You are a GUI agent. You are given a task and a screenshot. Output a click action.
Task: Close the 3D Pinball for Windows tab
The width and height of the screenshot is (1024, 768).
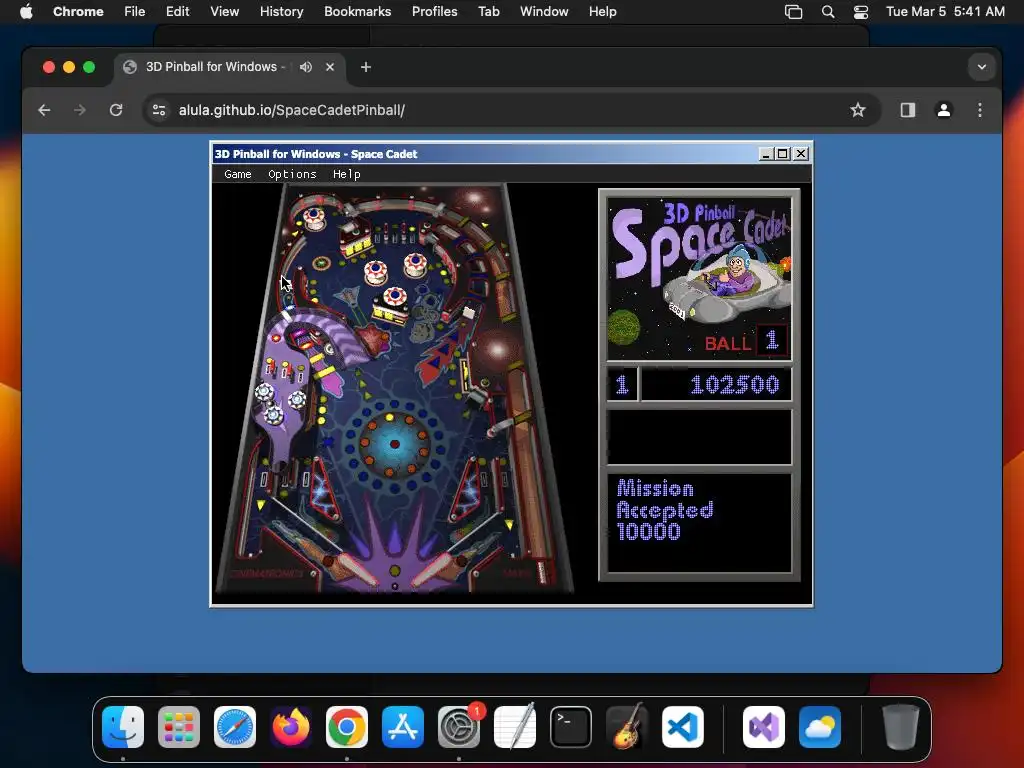tap(330, 67)
